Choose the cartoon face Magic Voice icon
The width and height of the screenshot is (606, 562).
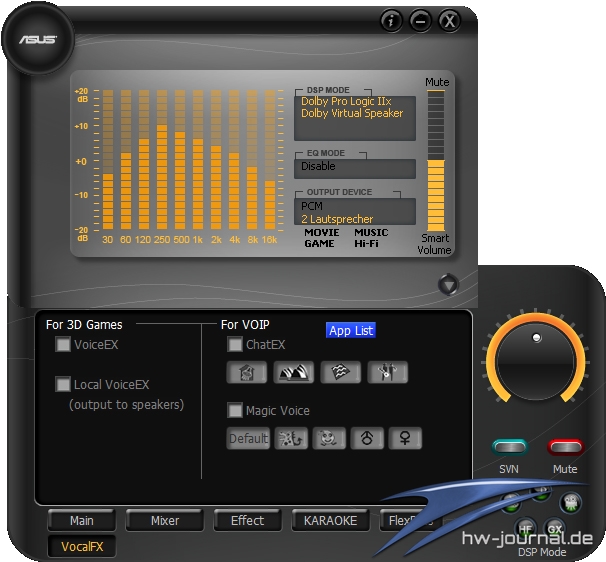329,438
